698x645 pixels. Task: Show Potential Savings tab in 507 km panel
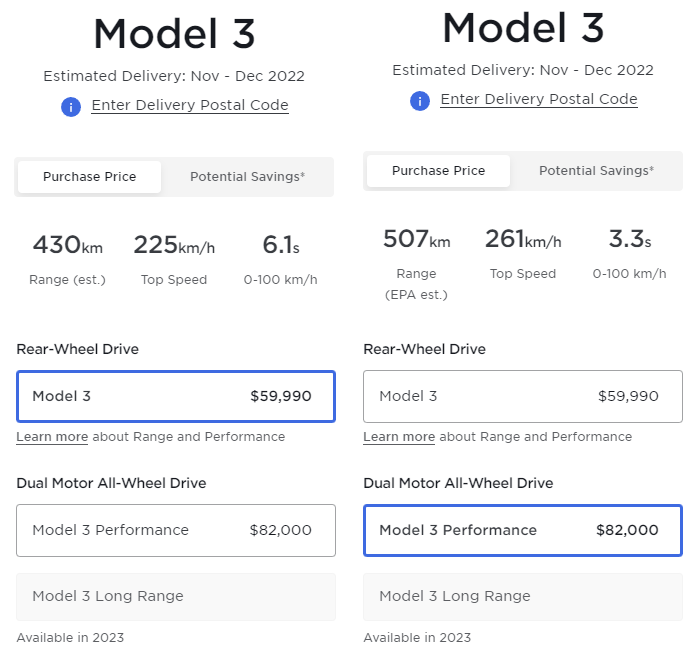tap(596, 171)
